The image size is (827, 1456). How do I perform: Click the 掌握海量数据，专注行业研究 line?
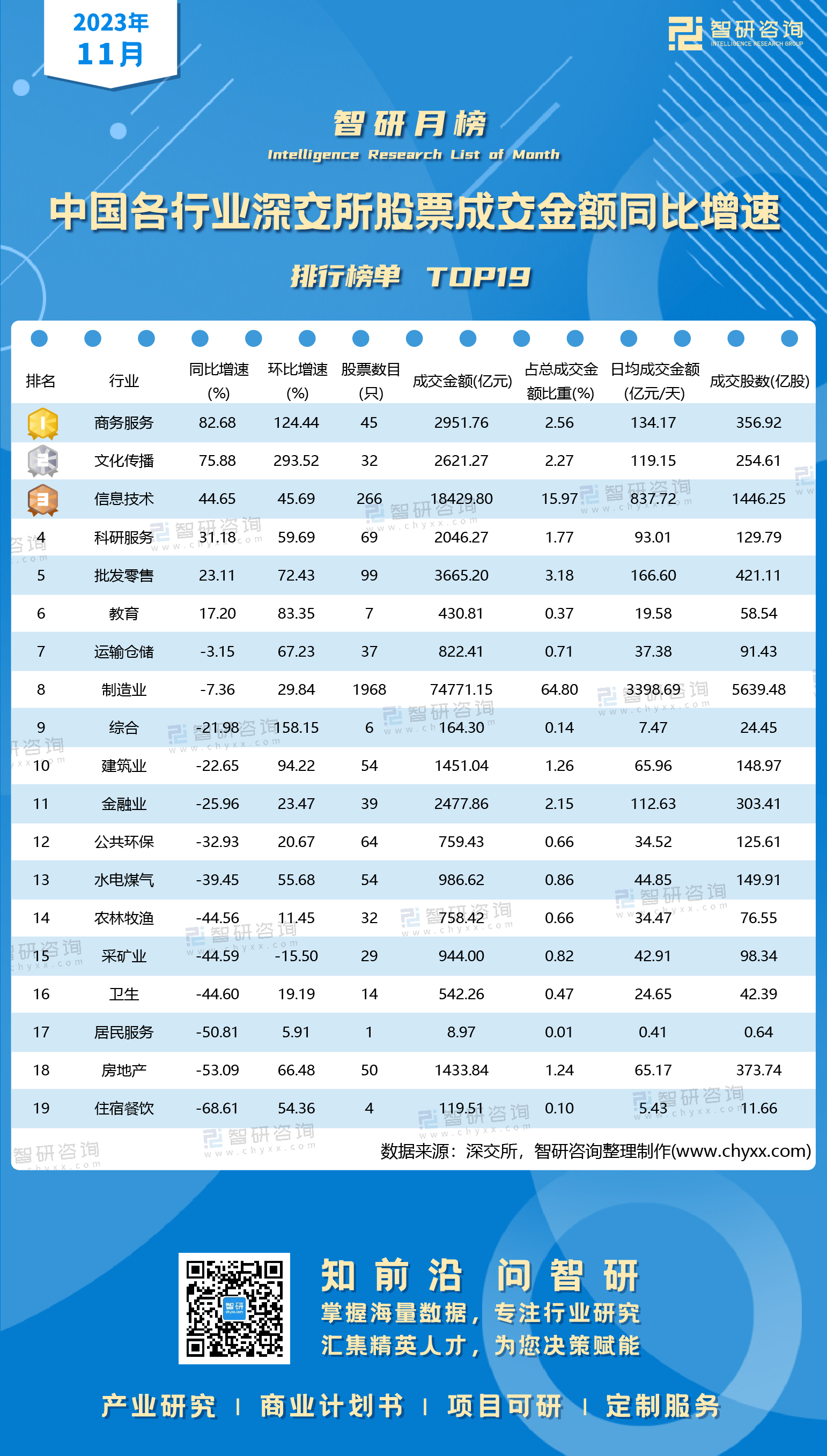tap(481, 1313)
